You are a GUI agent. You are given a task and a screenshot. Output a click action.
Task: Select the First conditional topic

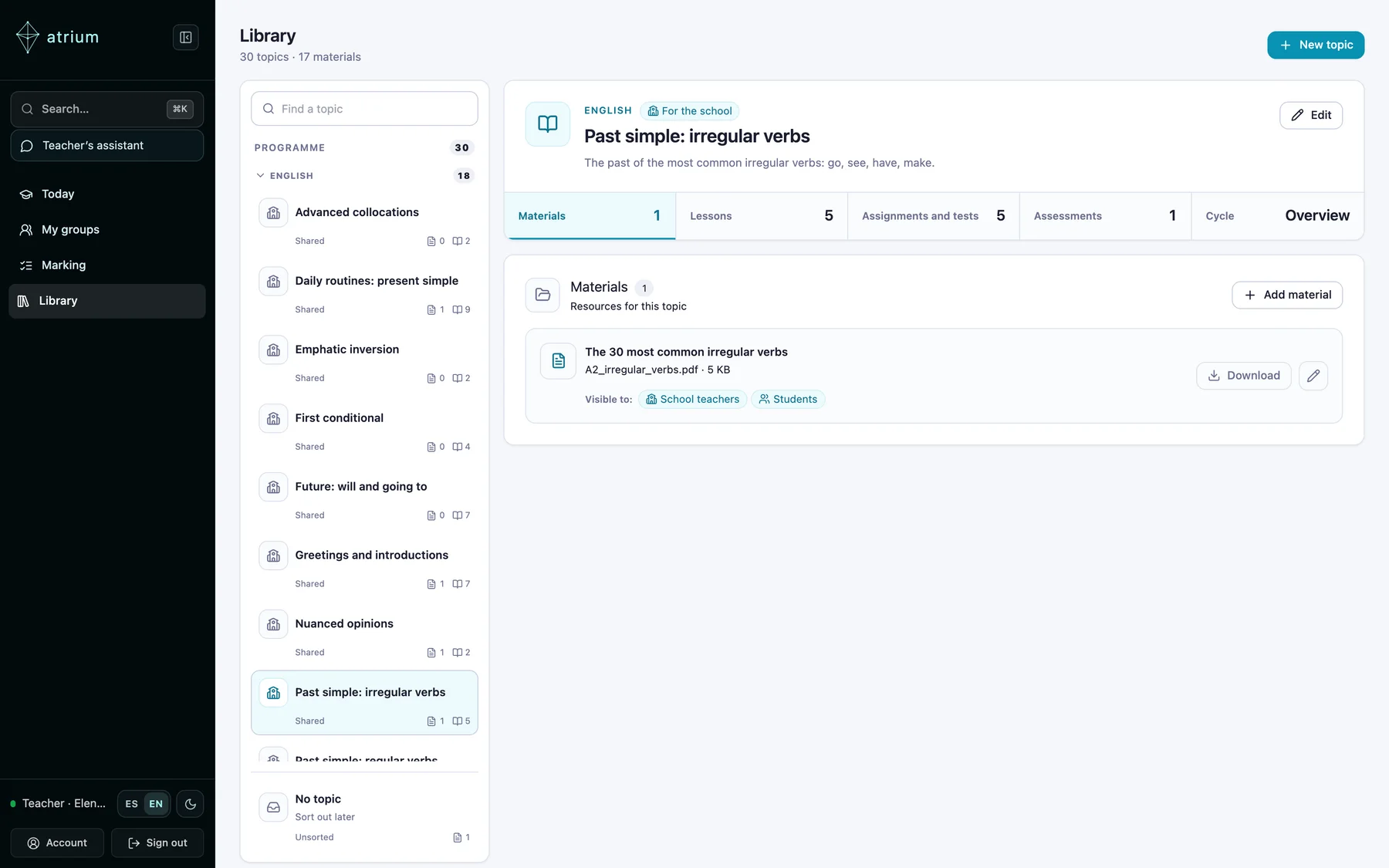pyautogui.click(x=364, y=430)
